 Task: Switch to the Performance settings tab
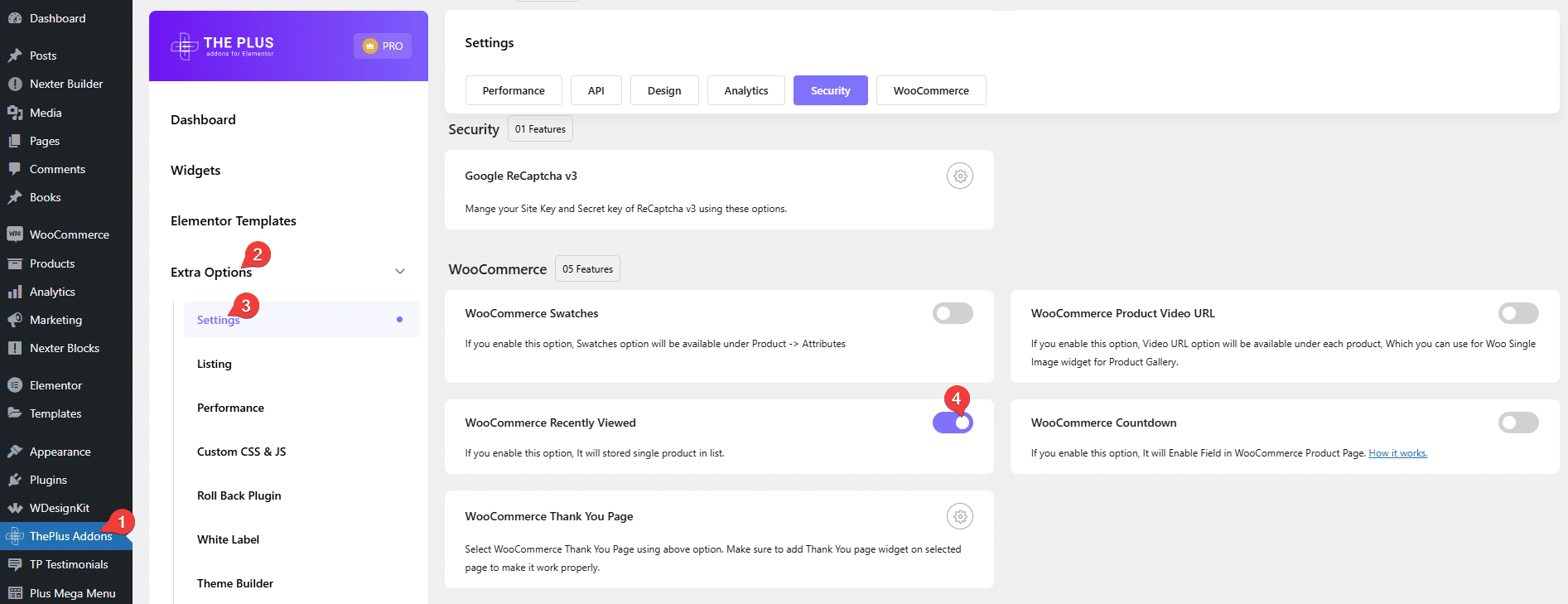pos(514,90)
